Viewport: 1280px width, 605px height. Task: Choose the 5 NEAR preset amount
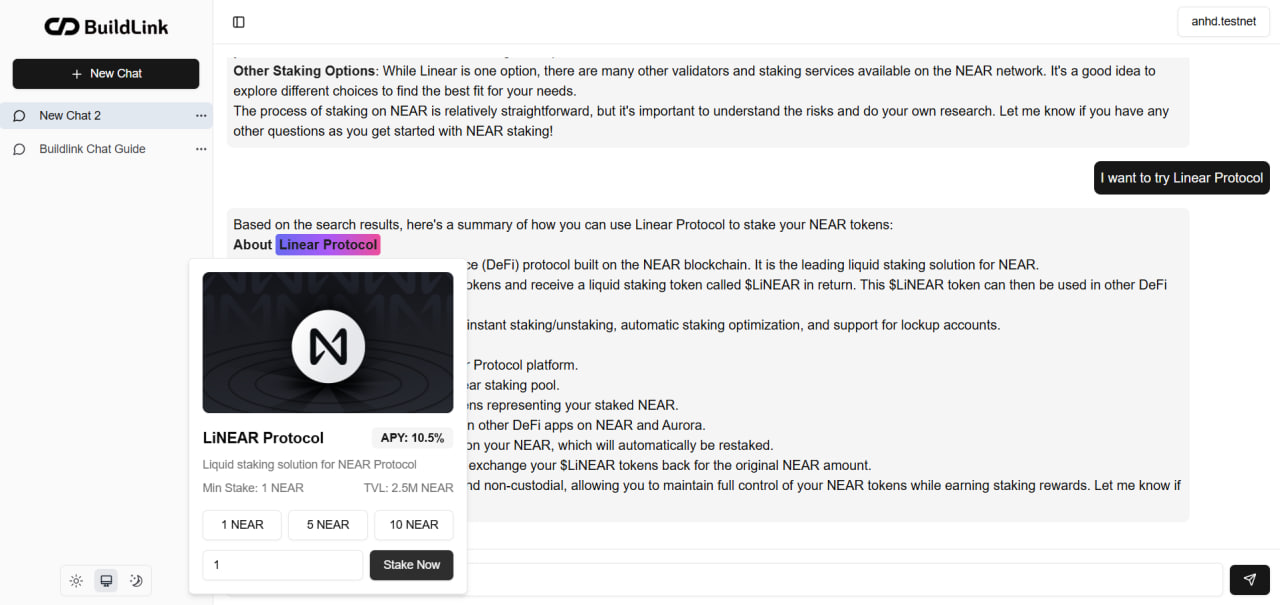(328, 525)
